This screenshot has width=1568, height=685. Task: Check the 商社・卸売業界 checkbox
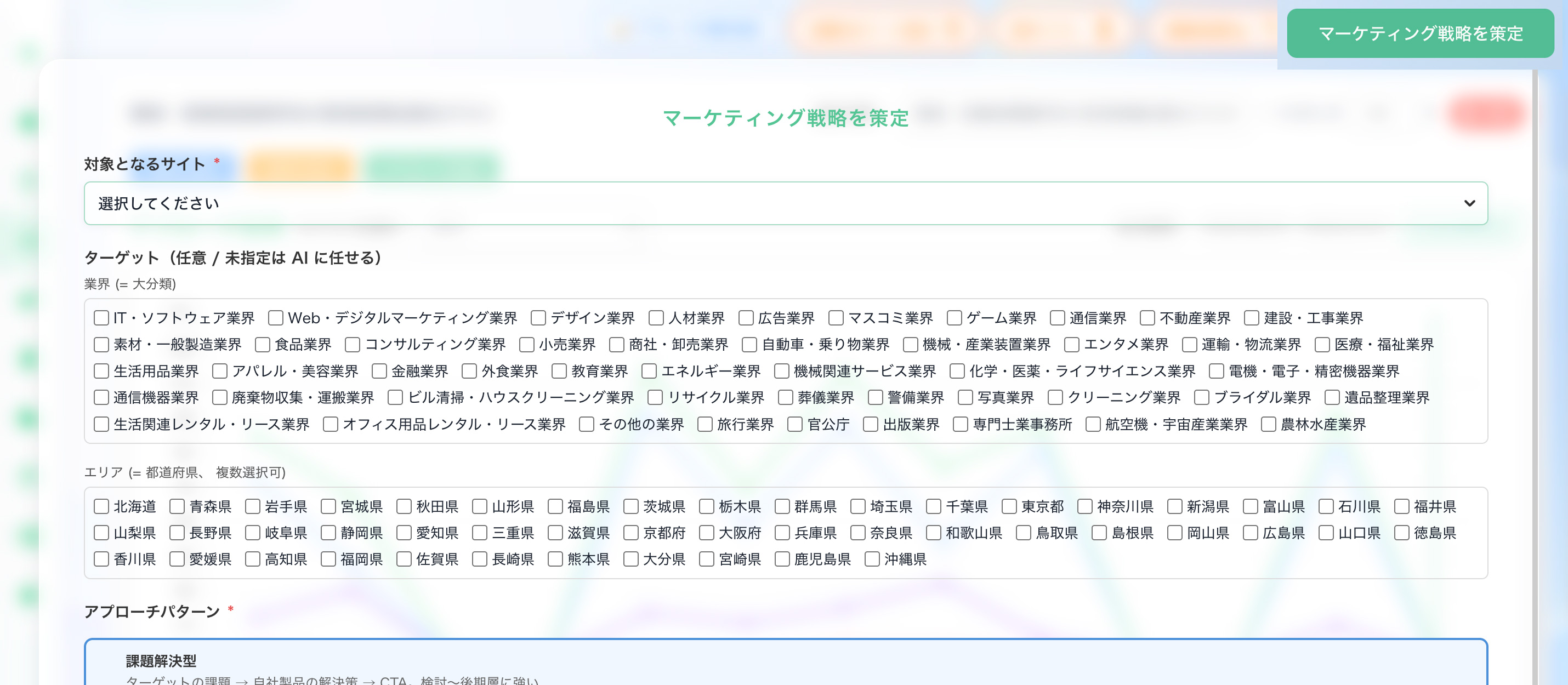pyautogui.click(x=617, y=345)
